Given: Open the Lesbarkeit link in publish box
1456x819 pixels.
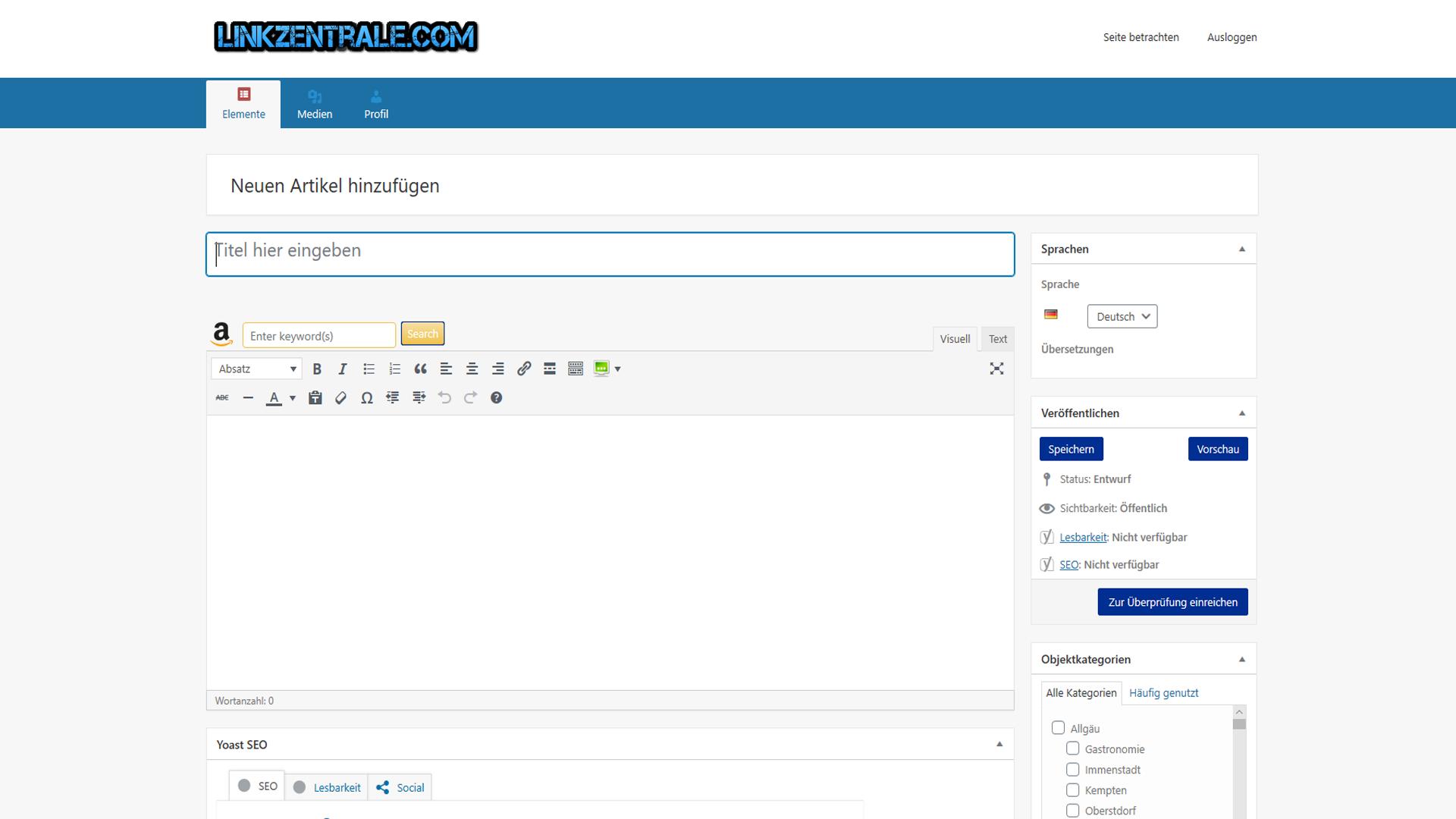Looking at the screenshot, I should click(1083, 537).
